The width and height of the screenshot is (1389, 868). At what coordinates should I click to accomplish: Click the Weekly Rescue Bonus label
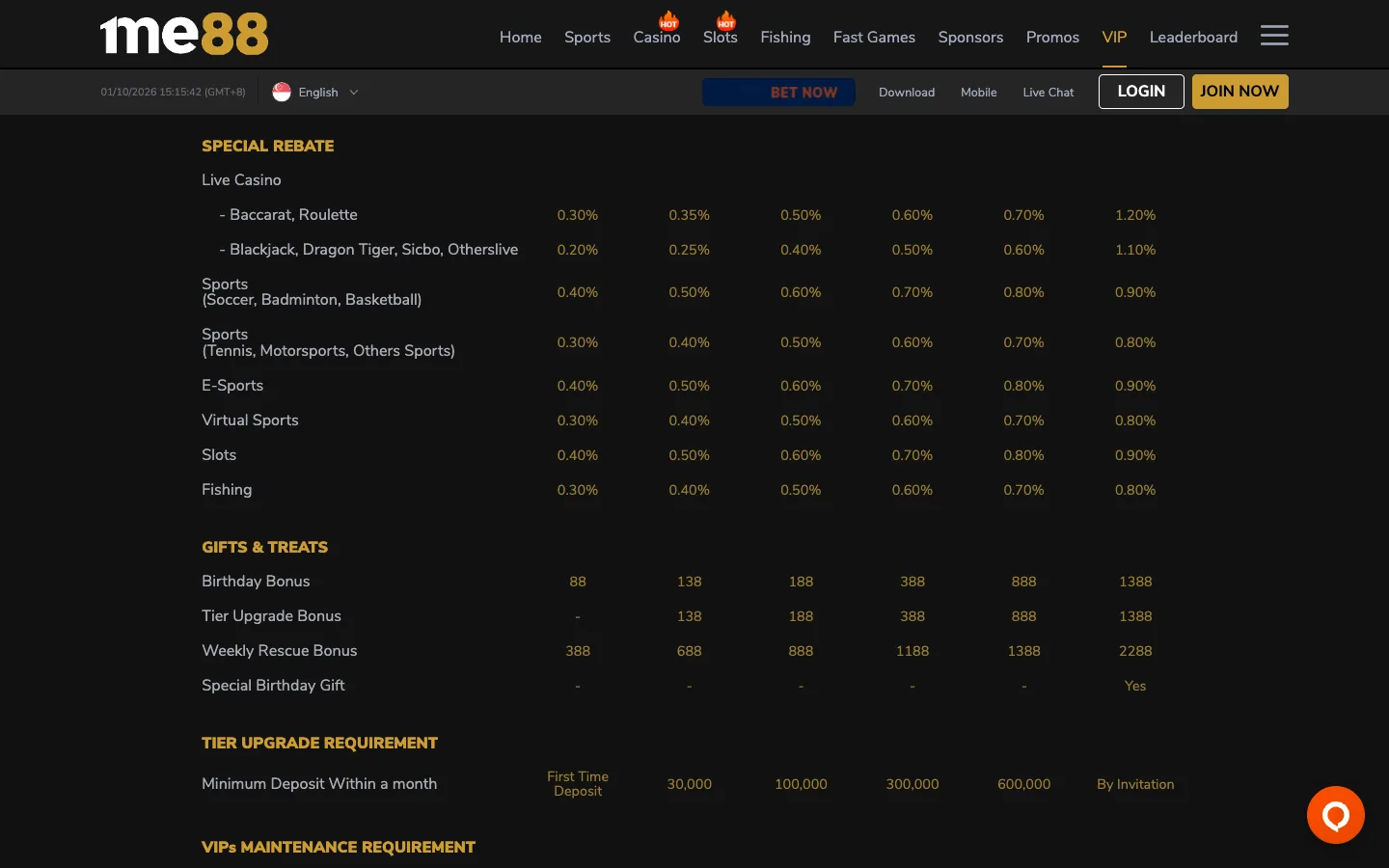pyautogui.click(x=280, y=651)
